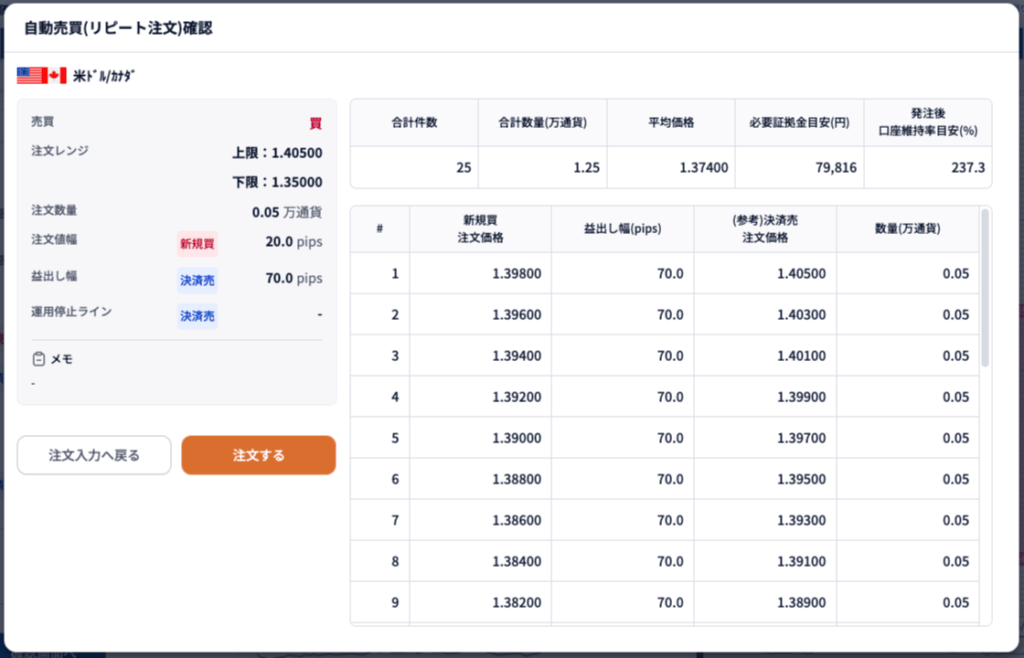Click the 米ドル/カナダ currency pair label
Screen dimensions: 1024x658
[x=104, y=76]
